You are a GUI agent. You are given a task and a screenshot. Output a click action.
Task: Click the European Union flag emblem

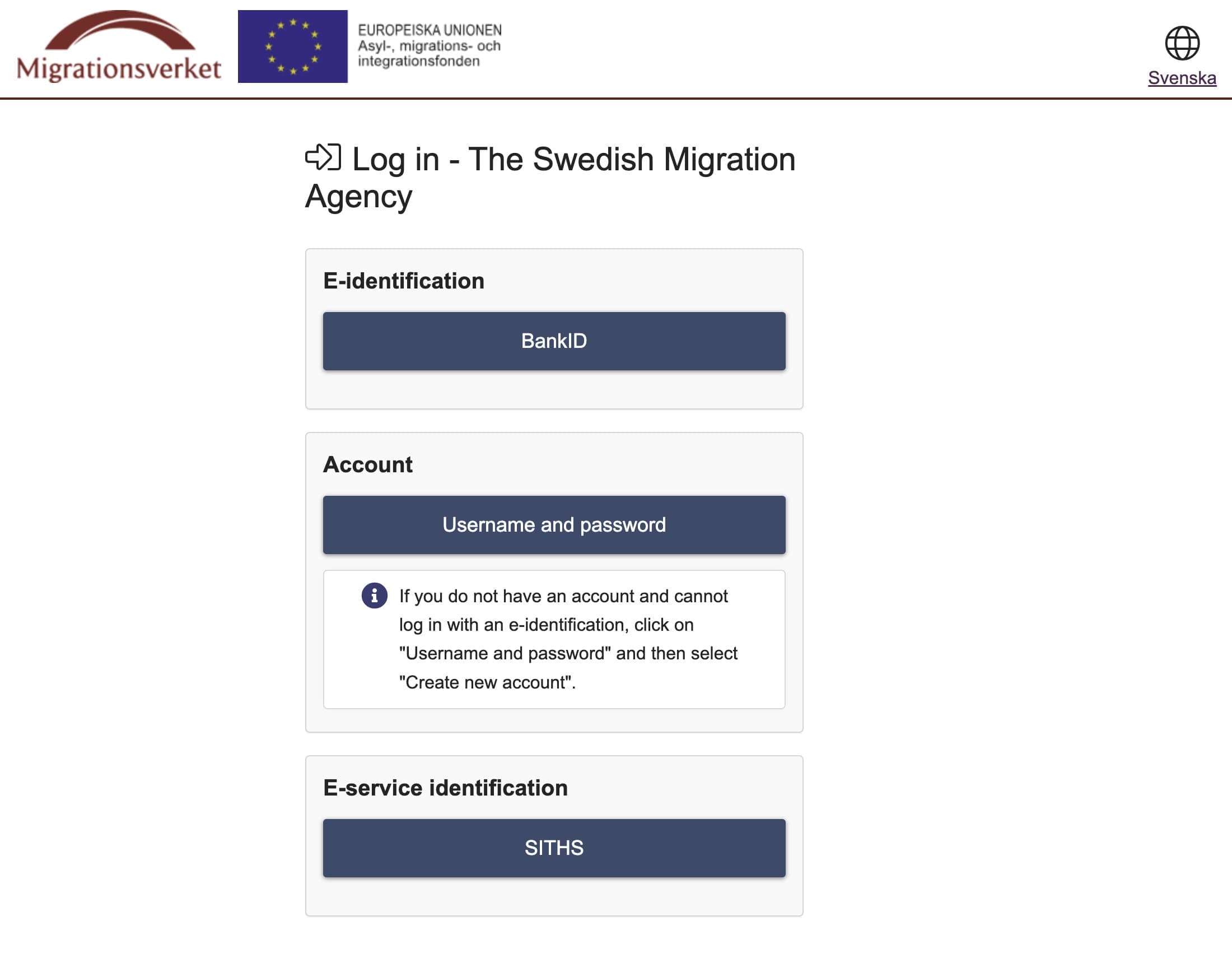click(292, 46)
